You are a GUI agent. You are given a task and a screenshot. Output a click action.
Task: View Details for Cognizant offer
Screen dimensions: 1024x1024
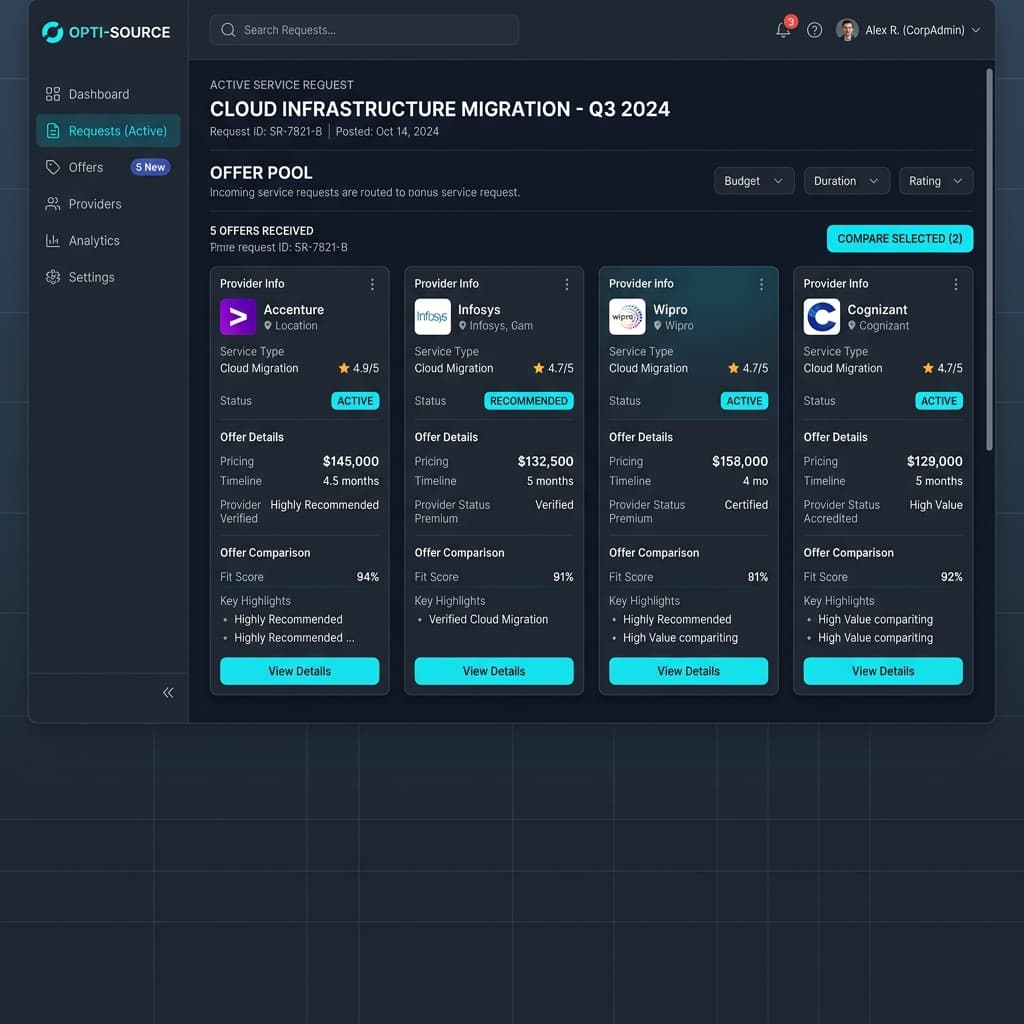[883, 671]
